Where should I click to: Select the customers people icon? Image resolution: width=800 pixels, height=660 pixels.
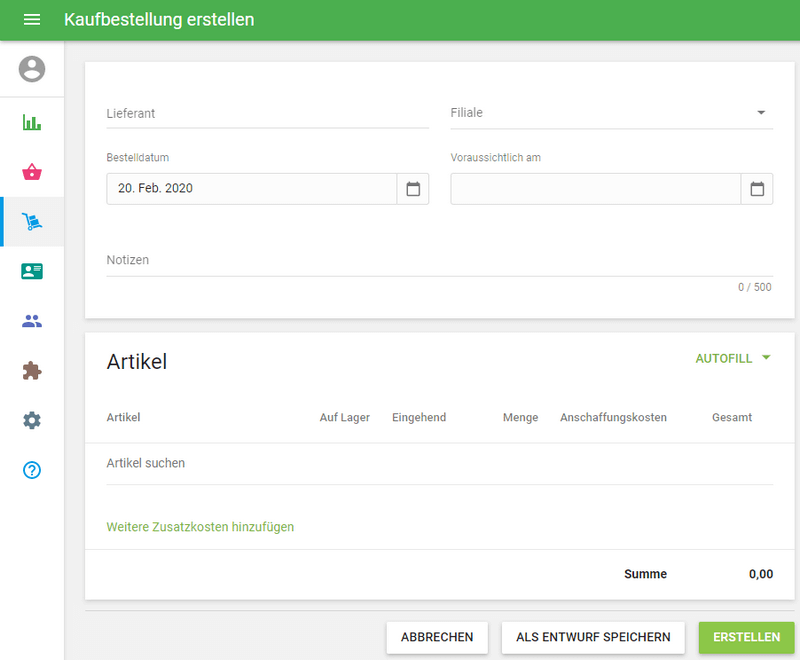pos(31,320)
